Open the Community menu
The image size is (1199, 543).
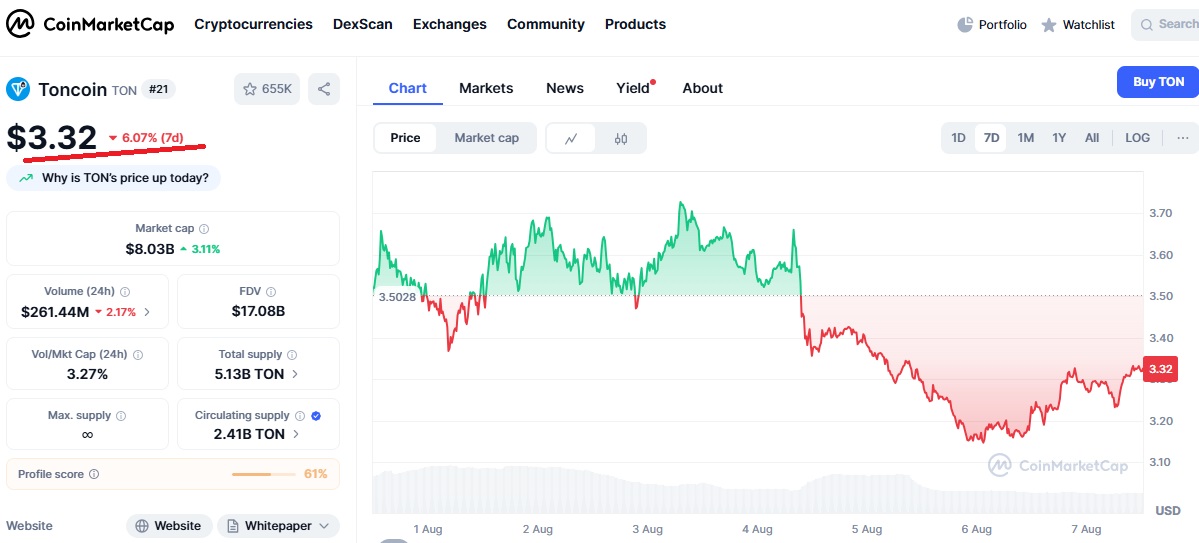coord(546,24)
